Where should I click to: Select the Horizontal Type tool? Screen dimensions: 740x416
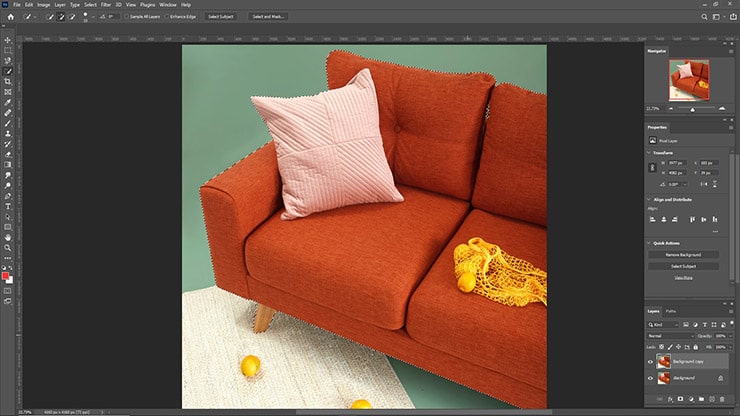[x=8, y=205]
